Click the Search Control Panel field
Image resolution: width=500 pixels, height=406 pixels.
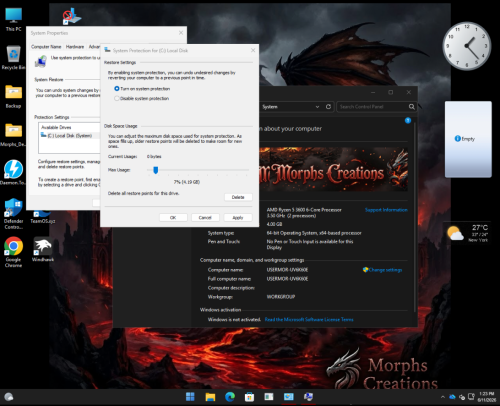372,107
